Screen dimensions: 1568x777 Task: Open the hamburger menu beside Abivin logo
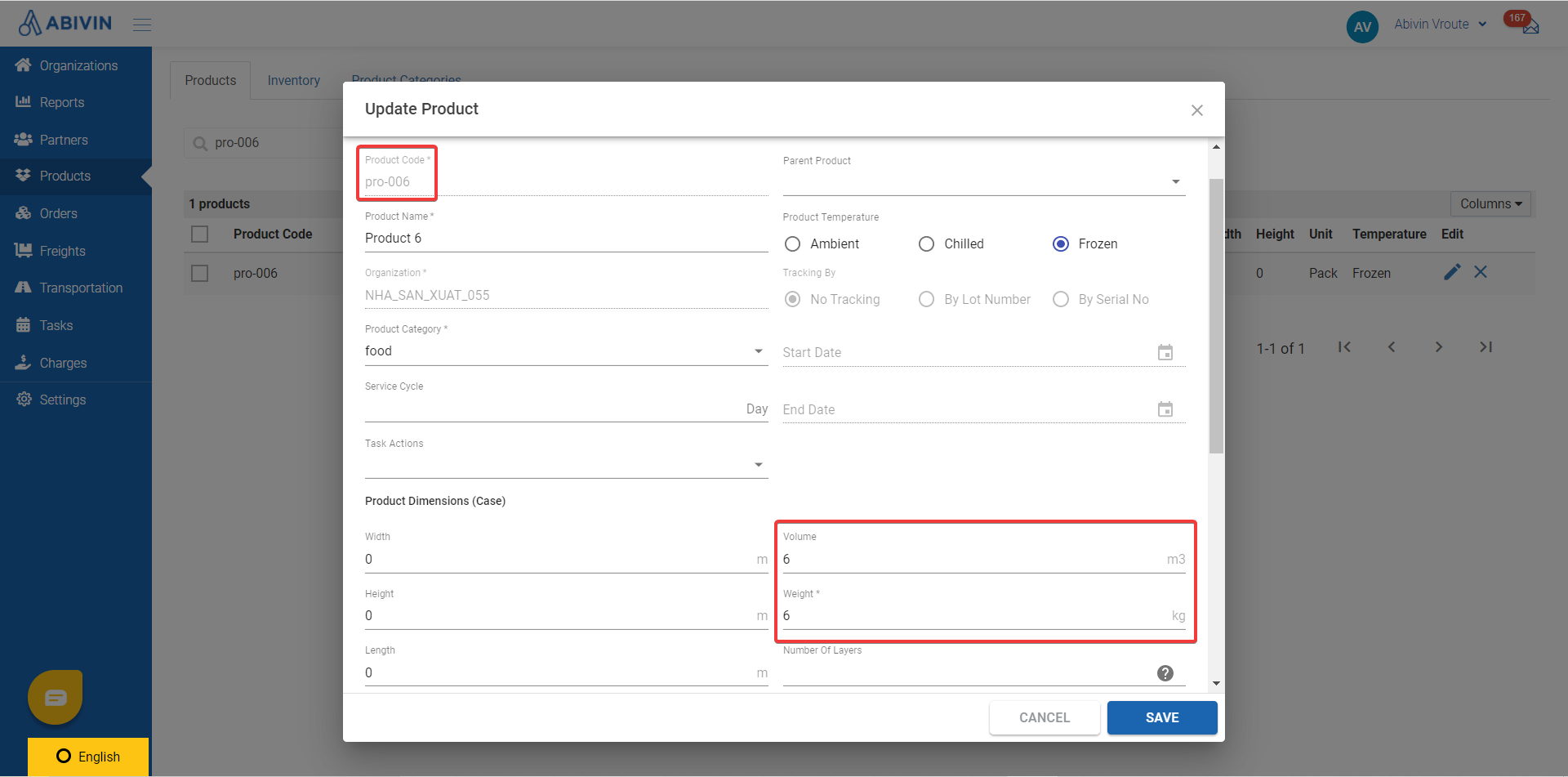[x=142, y=25]
